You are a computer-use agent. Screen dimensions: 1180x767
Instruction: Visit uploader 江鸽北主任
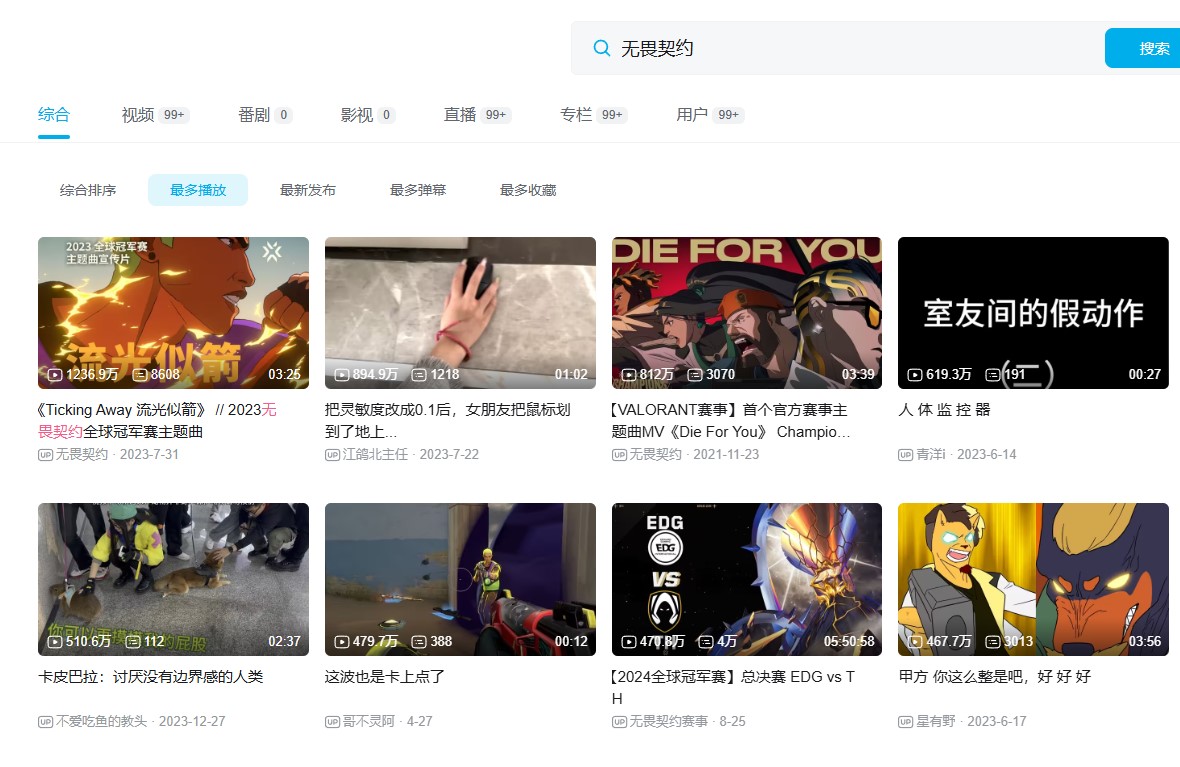pyautogui.click(x=375, y=455)
